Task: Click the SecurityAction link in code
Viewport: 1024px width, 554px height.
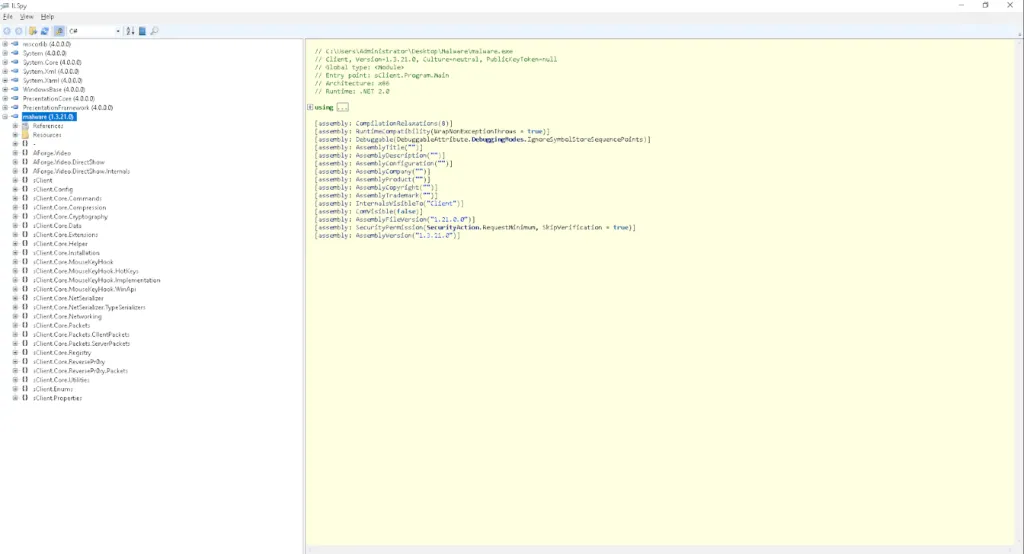Action: [x=453, y=227]
